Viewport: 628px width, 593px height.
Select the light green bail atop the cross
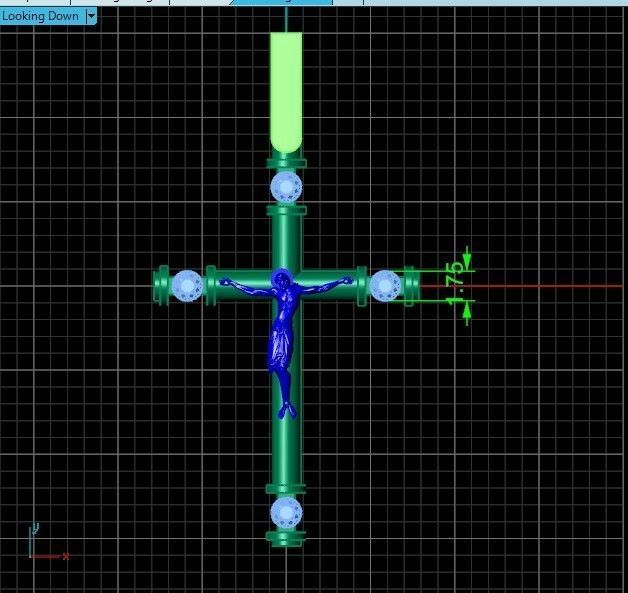pos(286,92)
